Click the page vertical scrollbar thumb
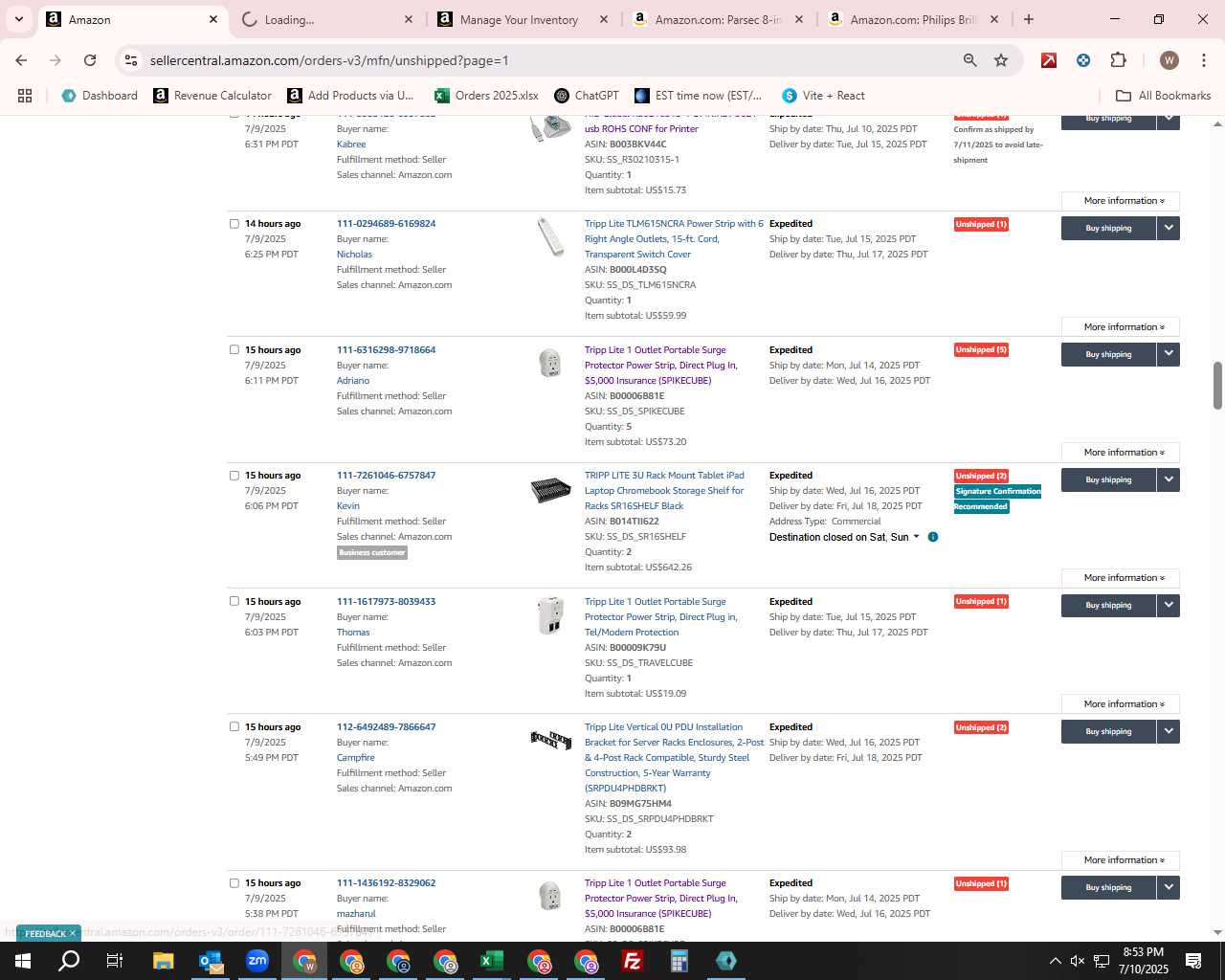This screenshot has width=1225, height=980. (x=1217, y=386)
